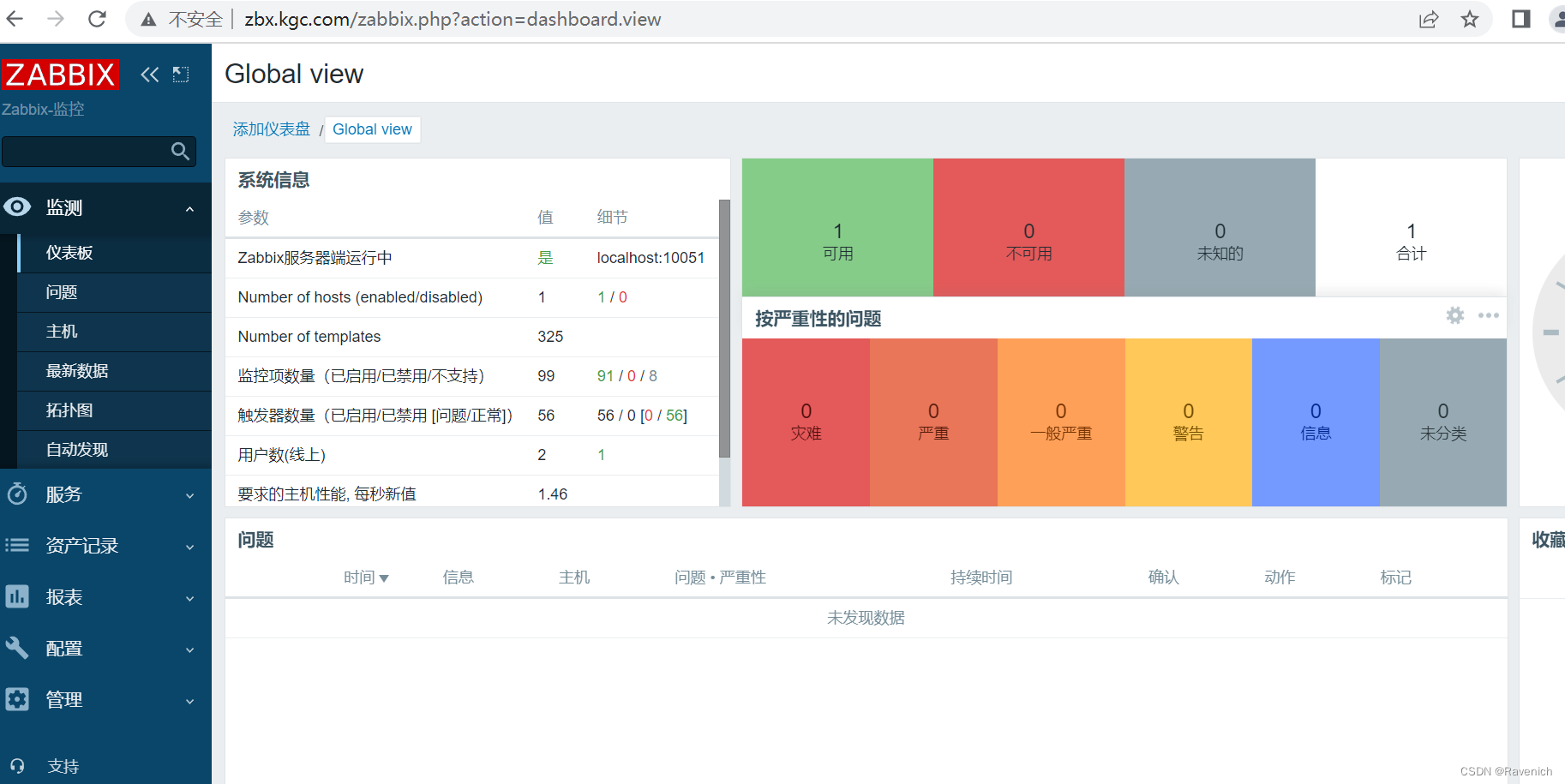Image resolution: width=1565 pixels, height=784 pixels.
Task: Open browser side panel icon
Action: coord(1521,19)
